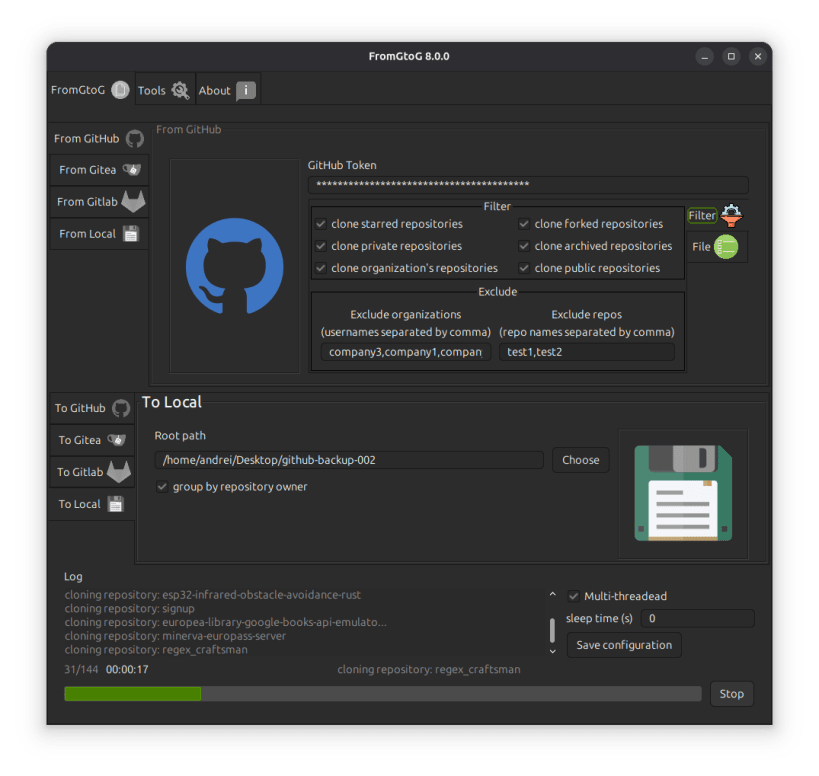819x776 pixels.
Task: Select the From Gitlab source tab
Action: 99,202
